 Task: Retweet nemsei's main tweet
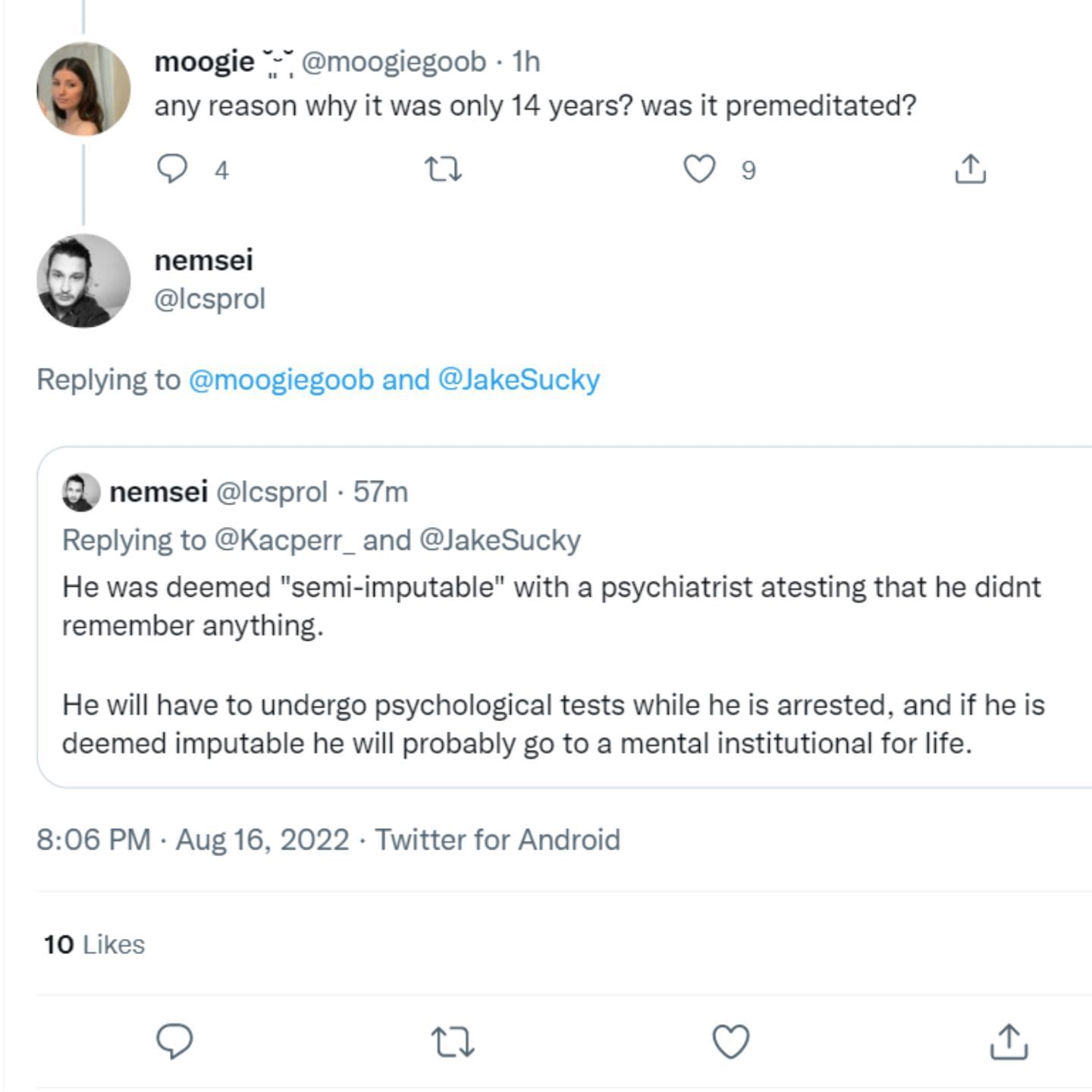452,1040
